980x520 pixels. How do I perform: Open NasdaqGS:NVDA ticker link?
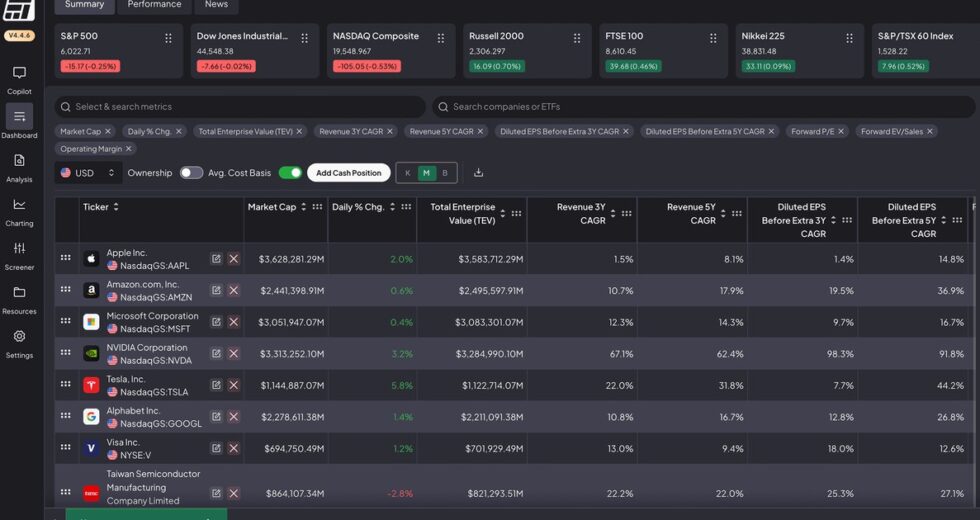(156, 361)
